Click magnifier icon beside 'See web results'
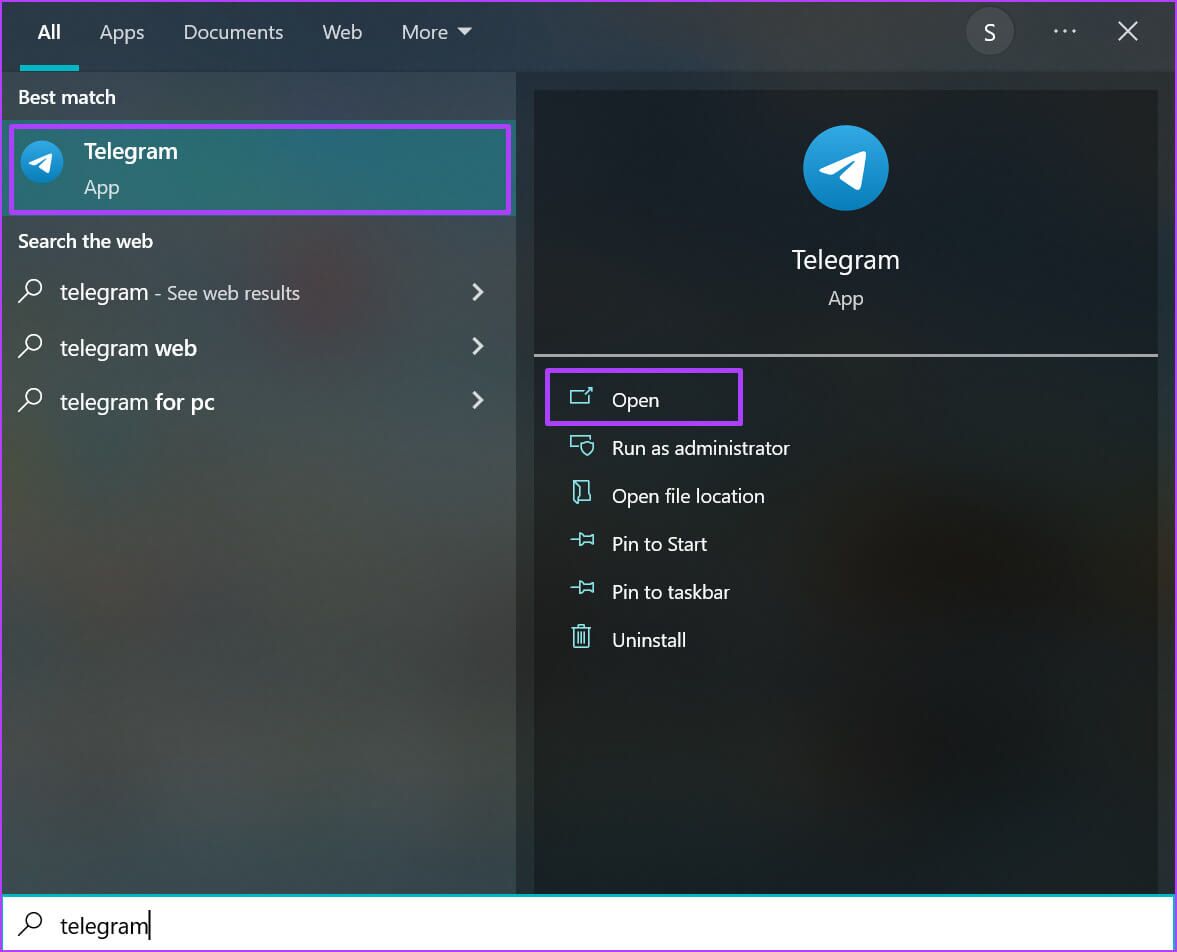This screenshot has width=1177, height=952. click(x=31, y=291)
